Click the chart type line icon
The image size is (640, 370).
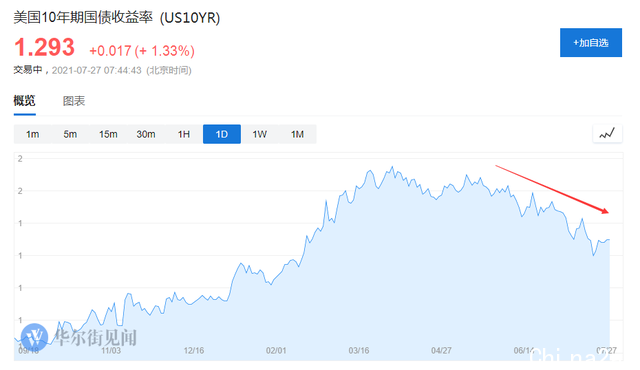click(607, 134)
